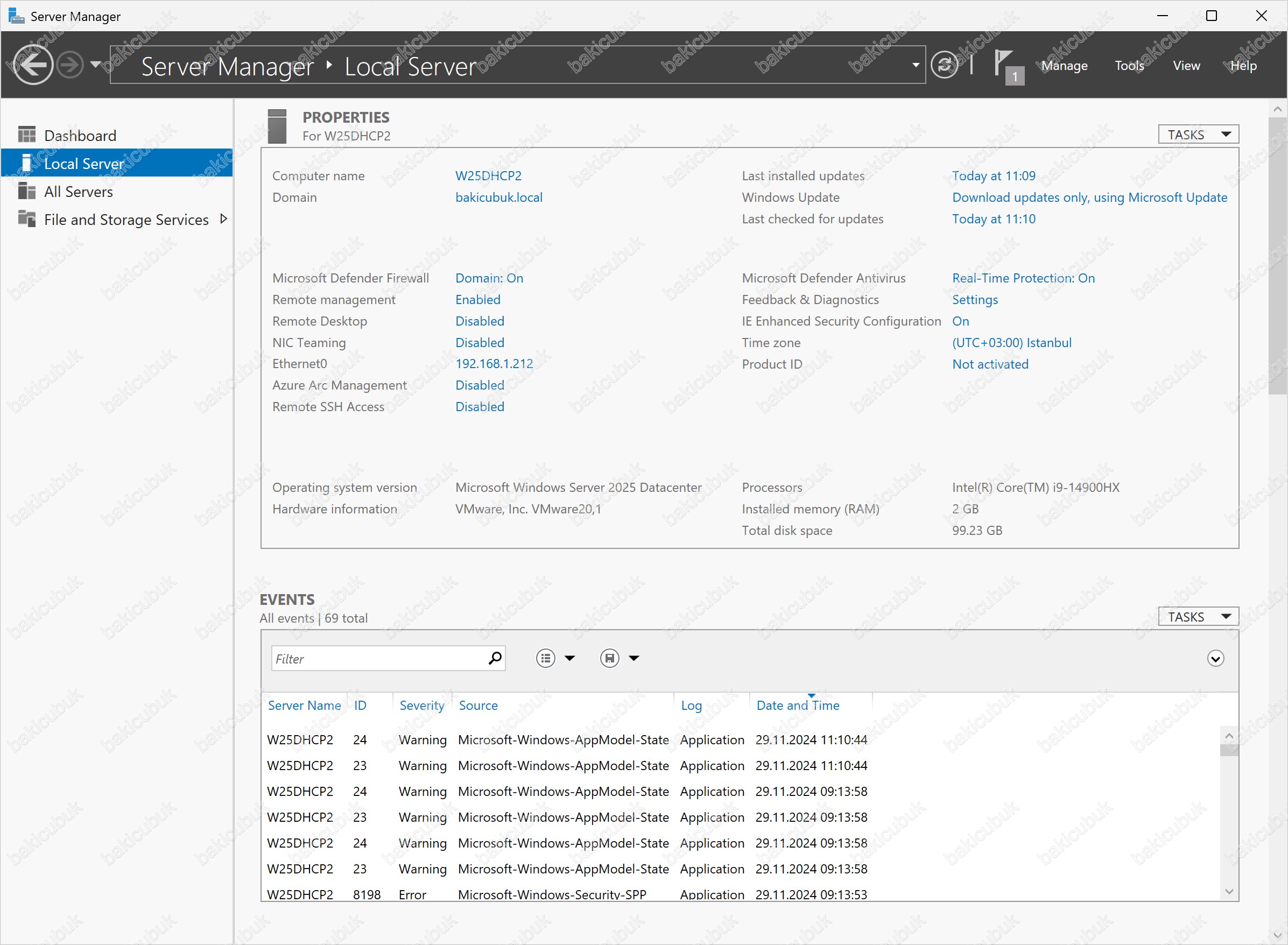Expand File and Storage Services arrow
Viewport: 1288px width, 945px height.
coord(224,218)
